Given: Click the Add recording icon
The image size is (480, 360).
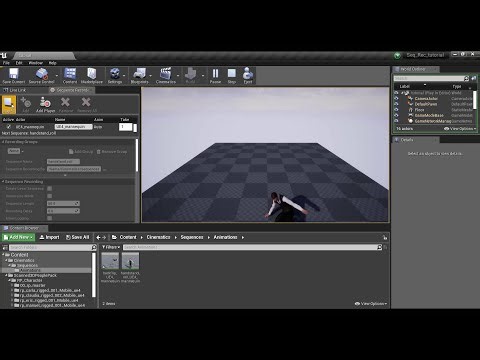Looking at the screenshot, I should pyautogui.click(x=26, y=102).
